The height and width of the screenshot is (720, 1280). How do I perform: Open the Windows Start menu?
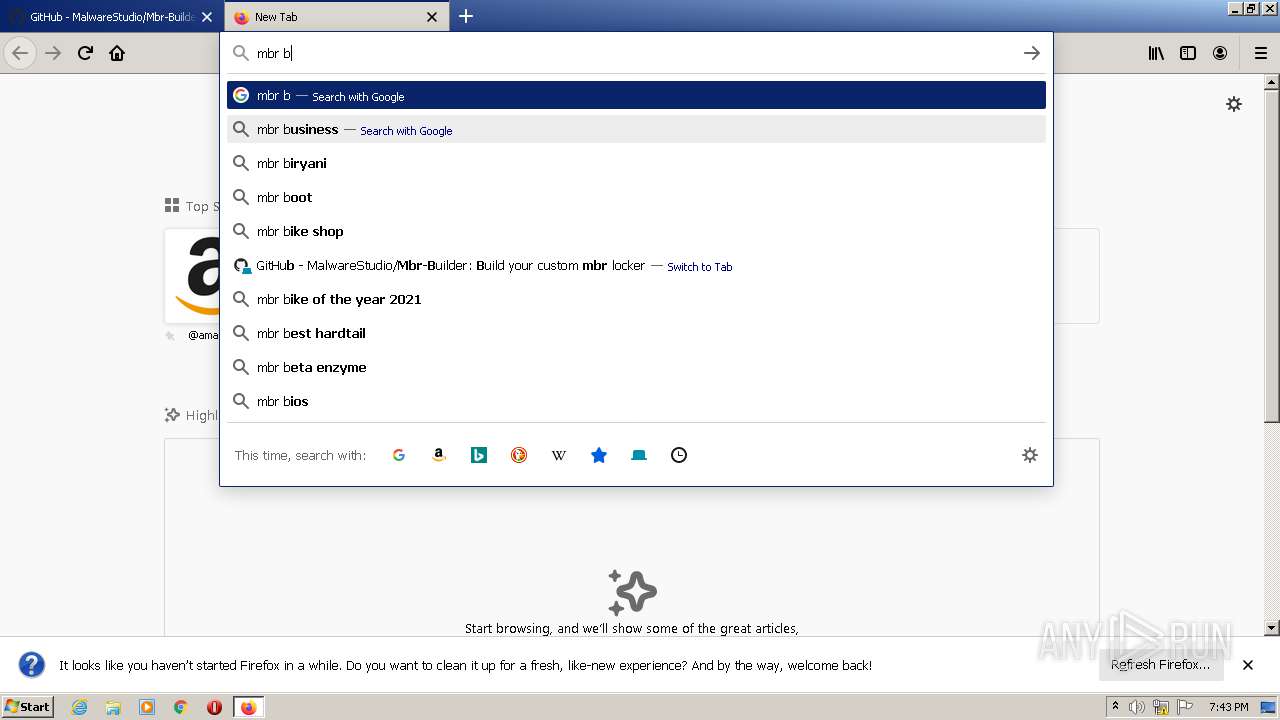click(27, 706)
